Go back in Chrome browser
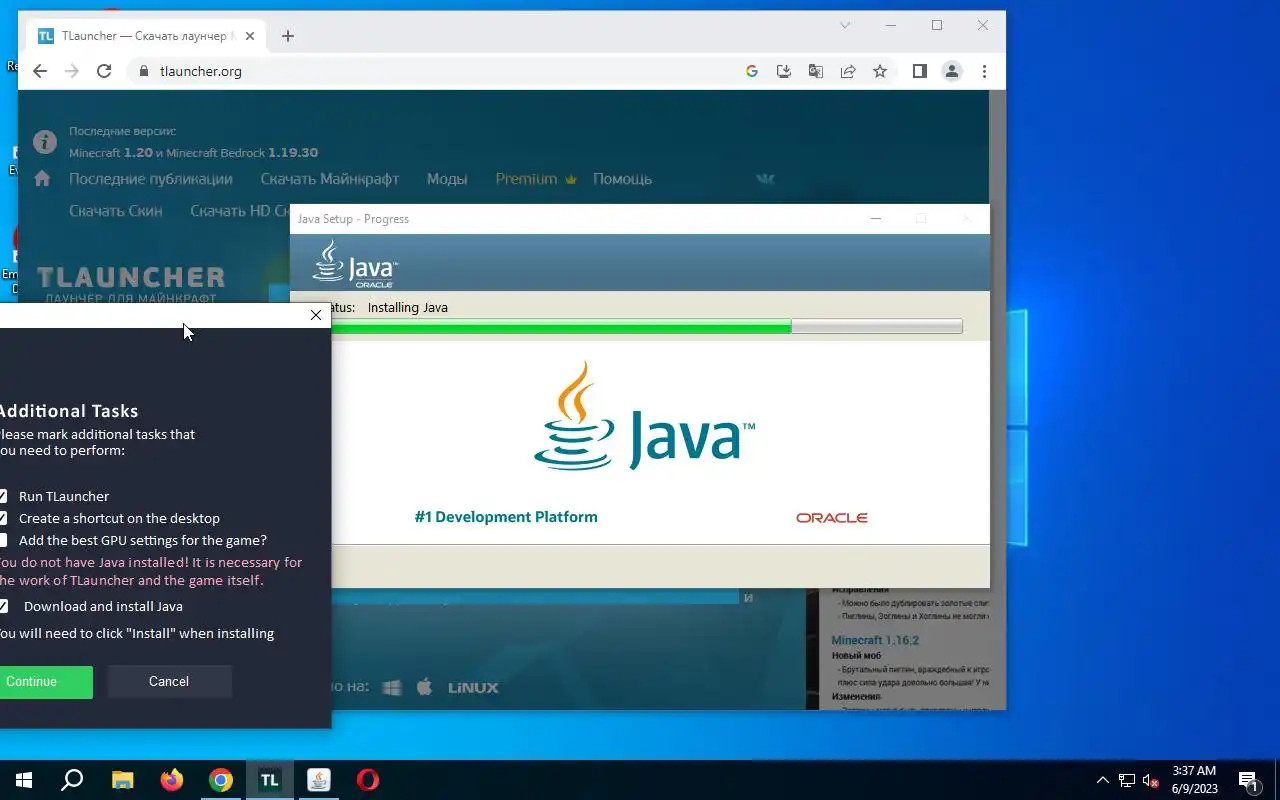The image size is (1280, 800). coord(40,71)
